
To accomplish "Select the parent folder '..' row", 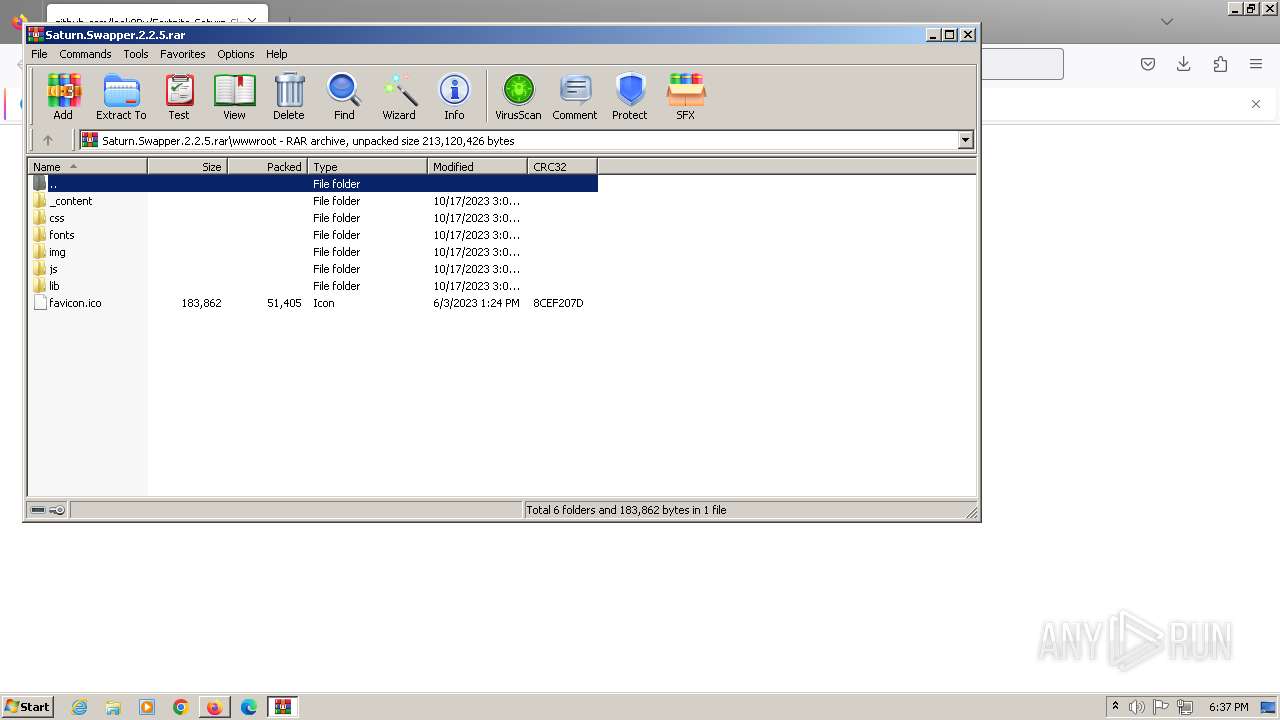I will point(313,184).
